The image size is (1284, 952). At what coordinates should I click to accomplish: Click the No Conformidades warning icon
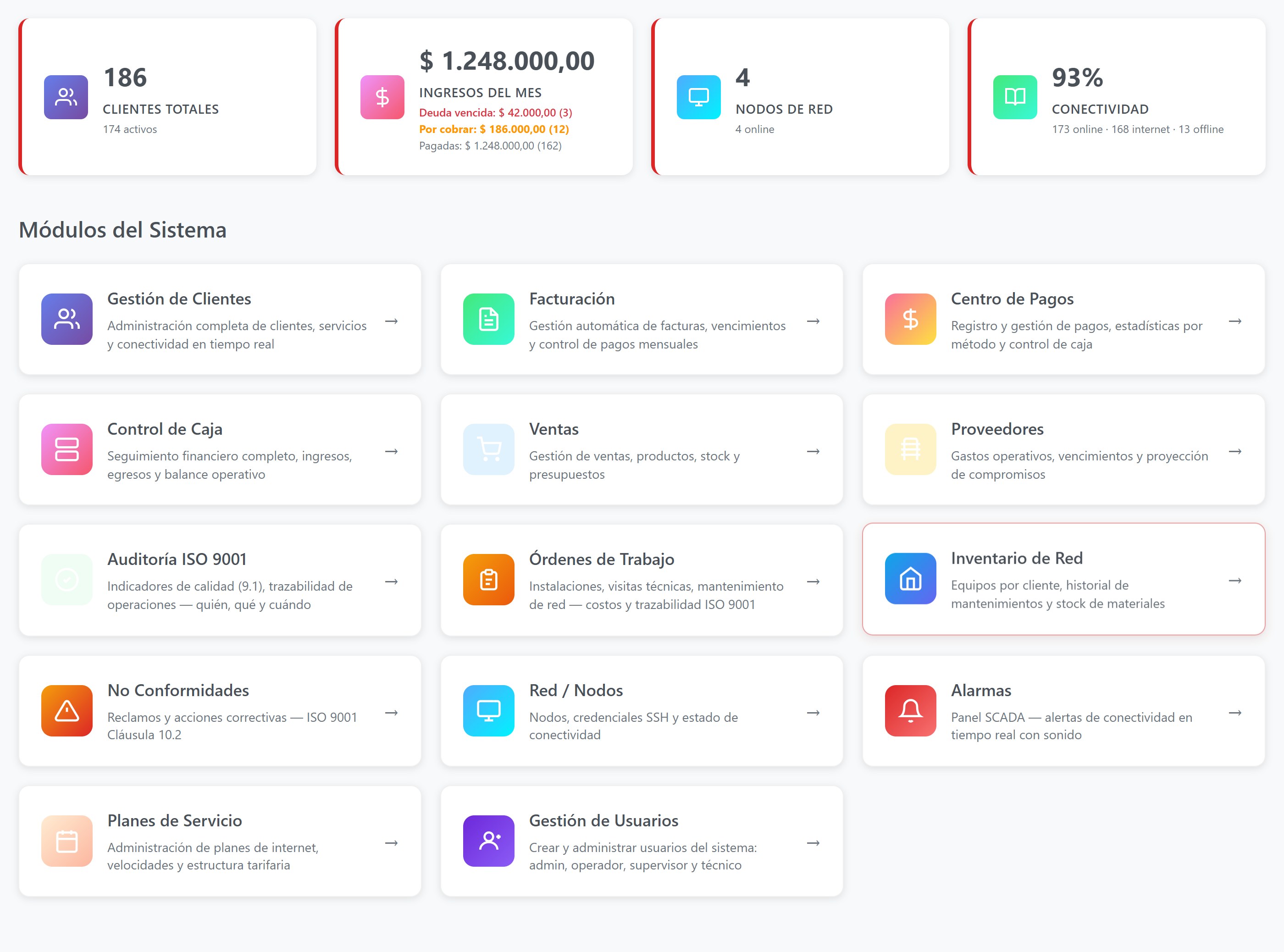pyautogui.click(x=67, y=710)
